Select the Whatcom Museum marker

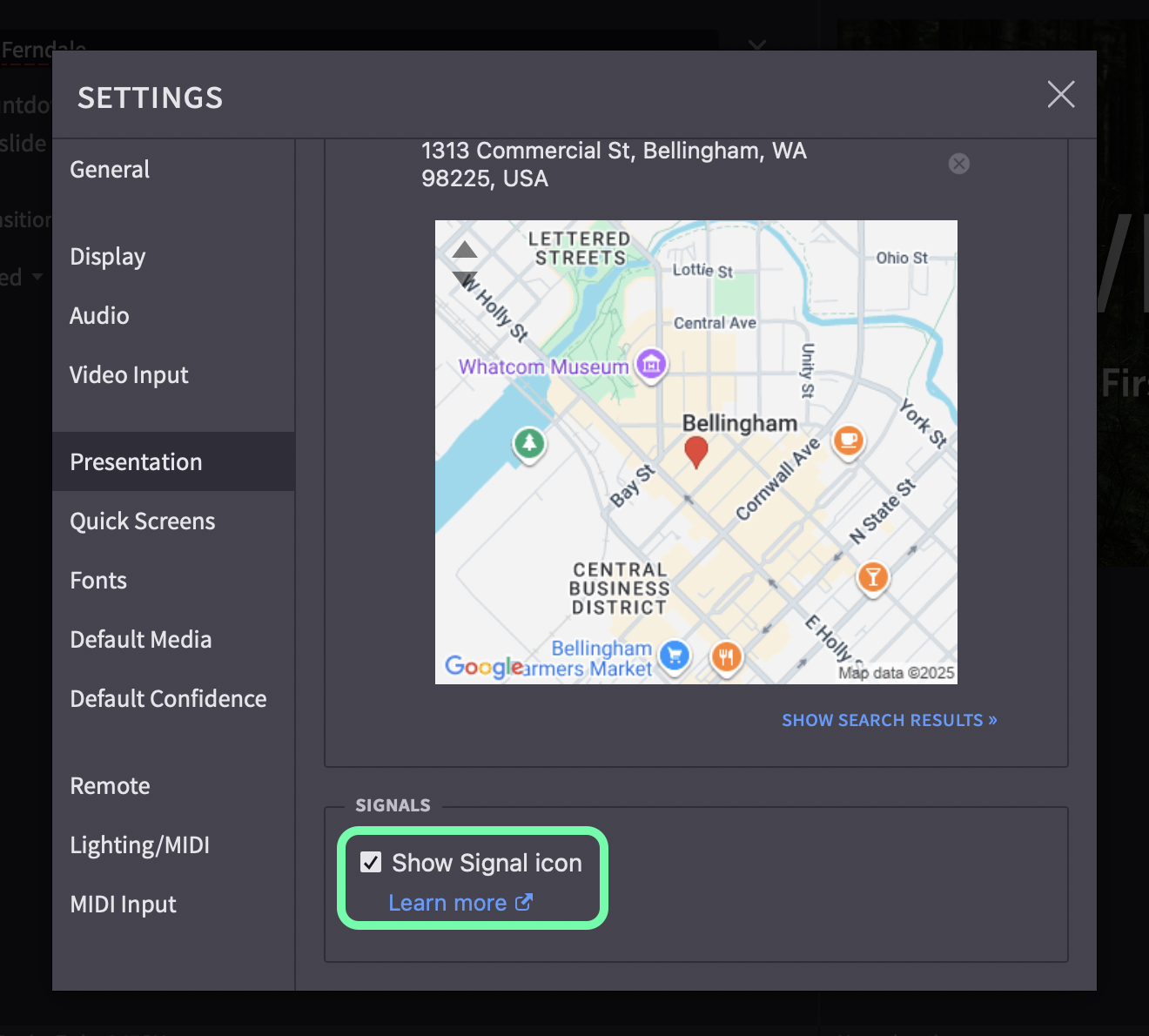point(651,366)
